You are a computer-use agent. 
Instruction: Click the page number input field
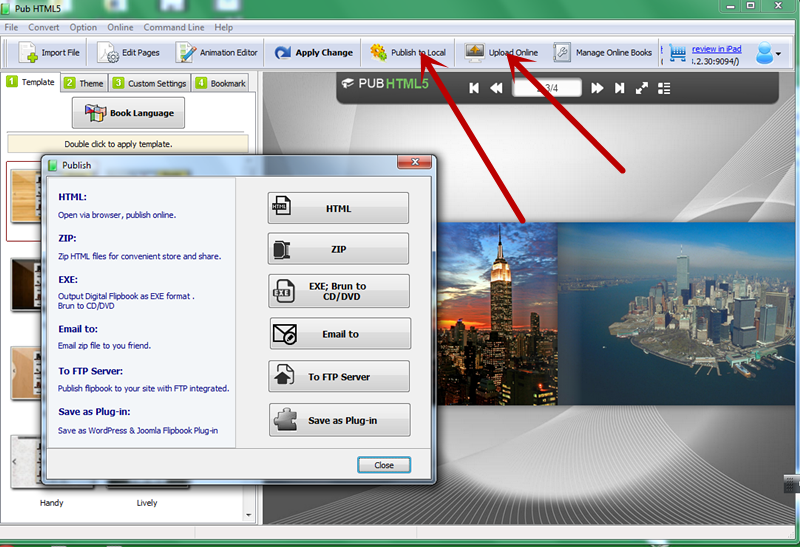coord(547,88)
